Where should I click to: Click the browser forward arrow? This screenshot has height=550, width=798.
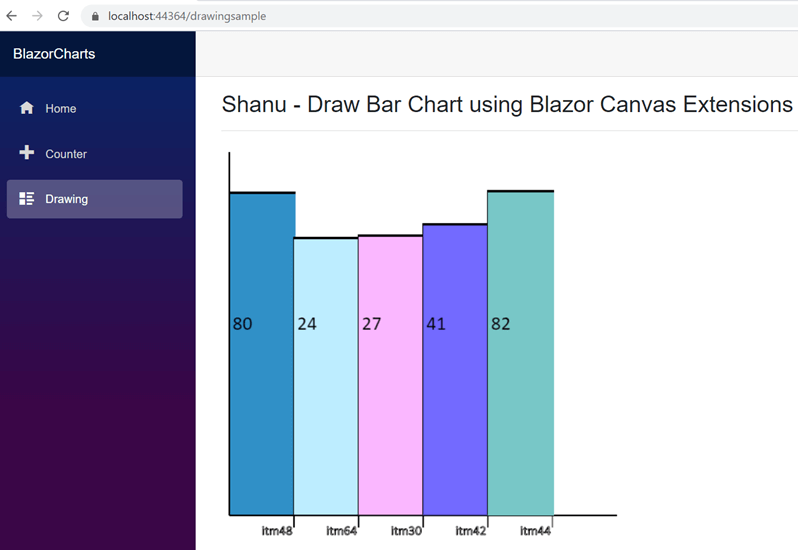click(37, 16)
